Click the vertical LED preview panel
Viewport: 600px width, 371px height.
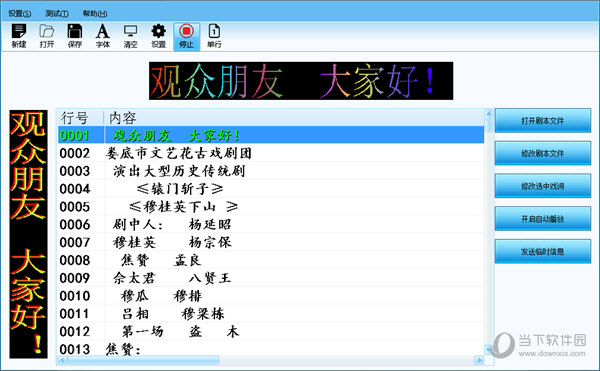click(x=29, y=234)
